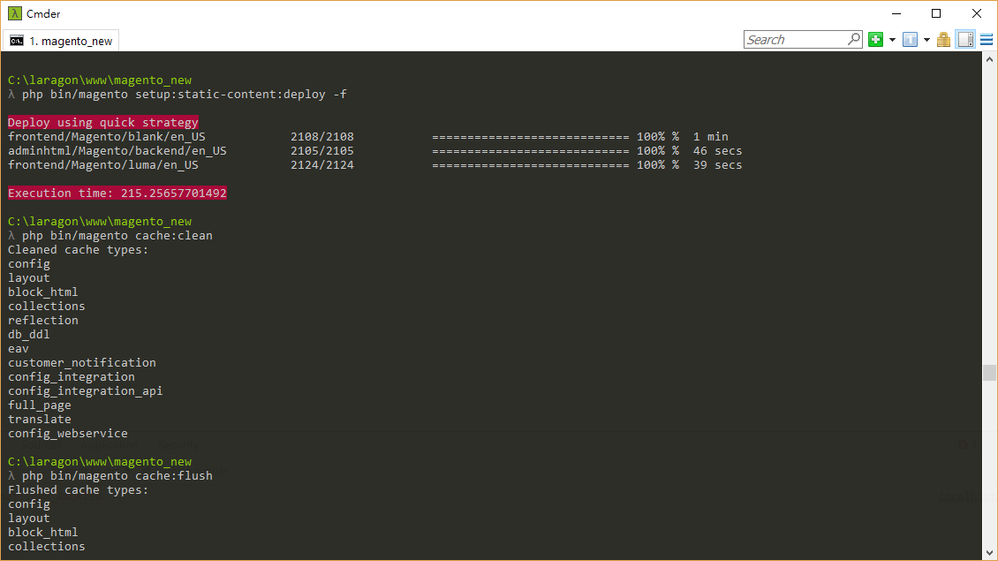Focus the Search input field
Image resolution: width=998 pixels, height=561 pixels.
795,40
